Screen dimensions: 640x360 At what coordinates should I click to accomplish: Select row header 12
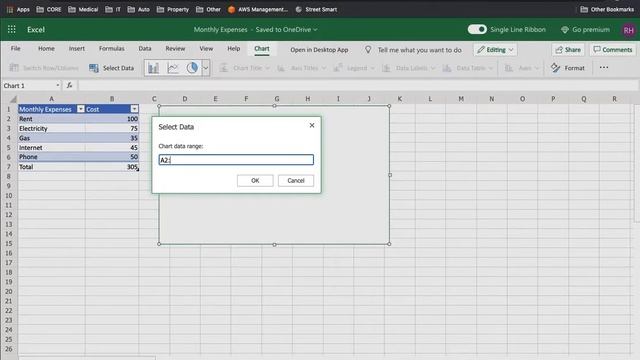pyautogui.click(x=9, y=215)
